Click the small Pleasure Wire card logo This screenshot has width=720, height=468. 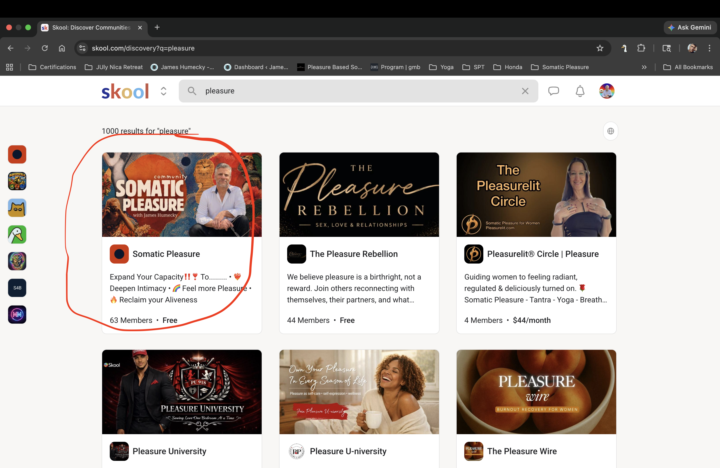coord(473,451)
